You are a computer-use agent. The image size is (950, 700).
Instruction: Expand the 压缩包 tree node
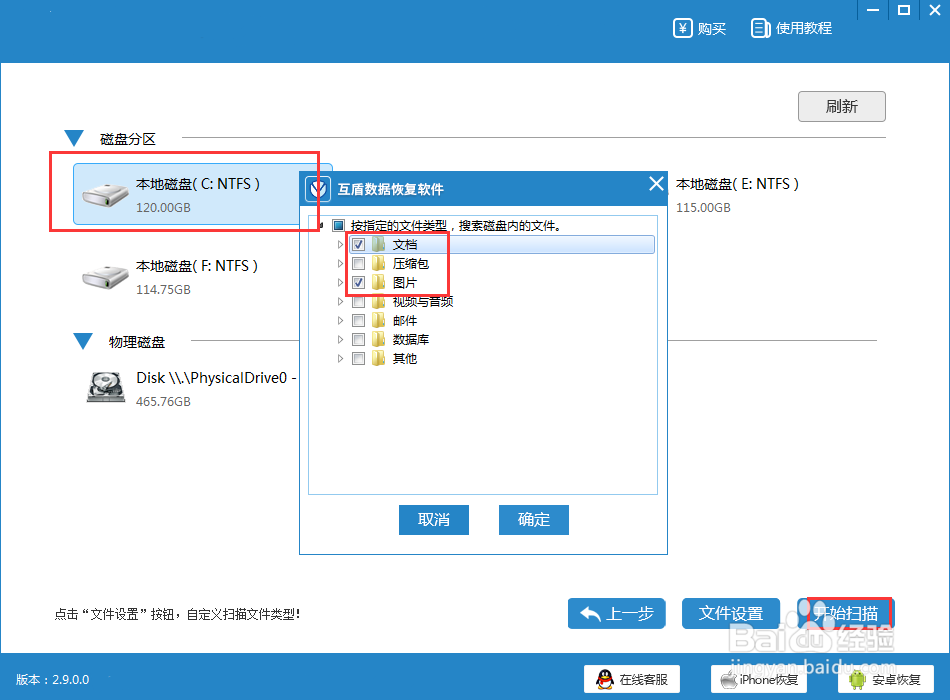click(x=340, y=263)
